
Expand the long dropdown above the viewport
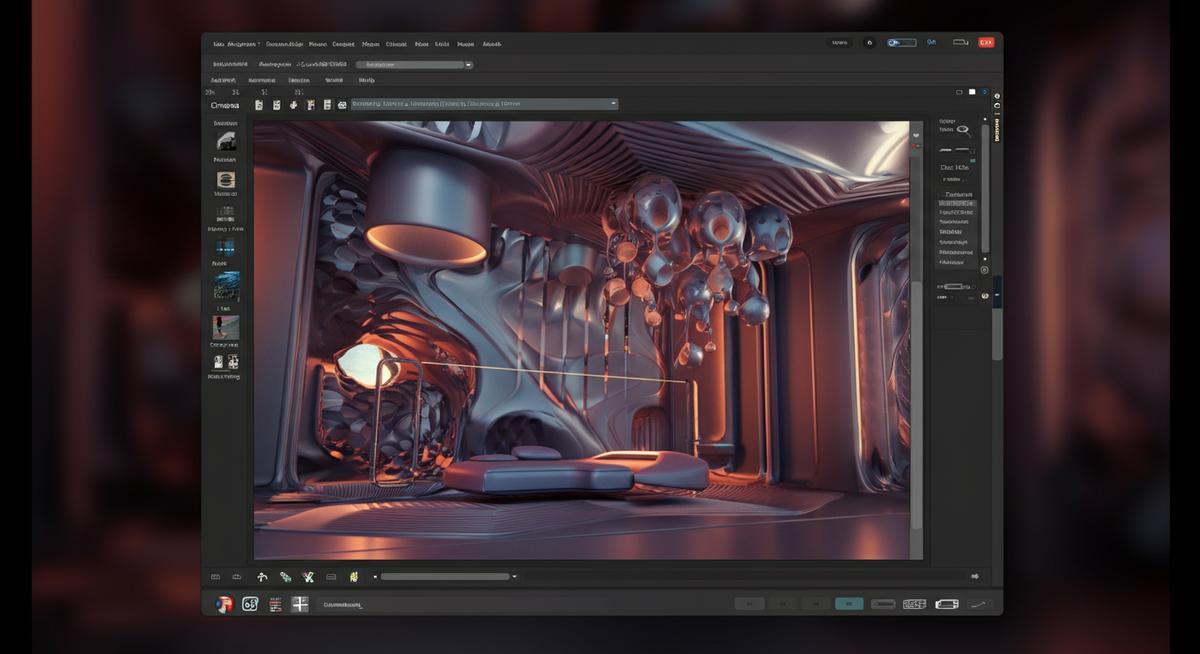point(484,104)
